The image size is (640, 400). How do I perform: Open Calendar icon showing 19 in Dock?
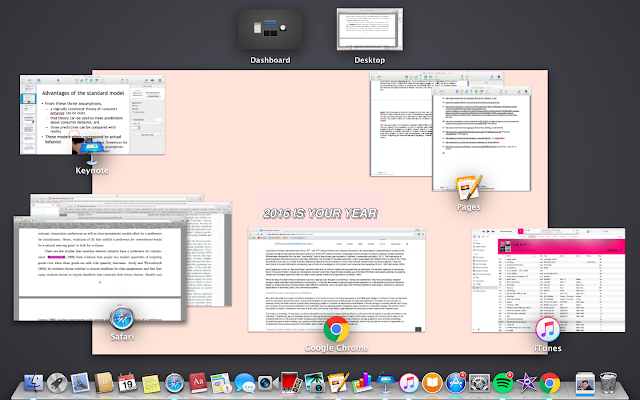[x=127, y=383]
